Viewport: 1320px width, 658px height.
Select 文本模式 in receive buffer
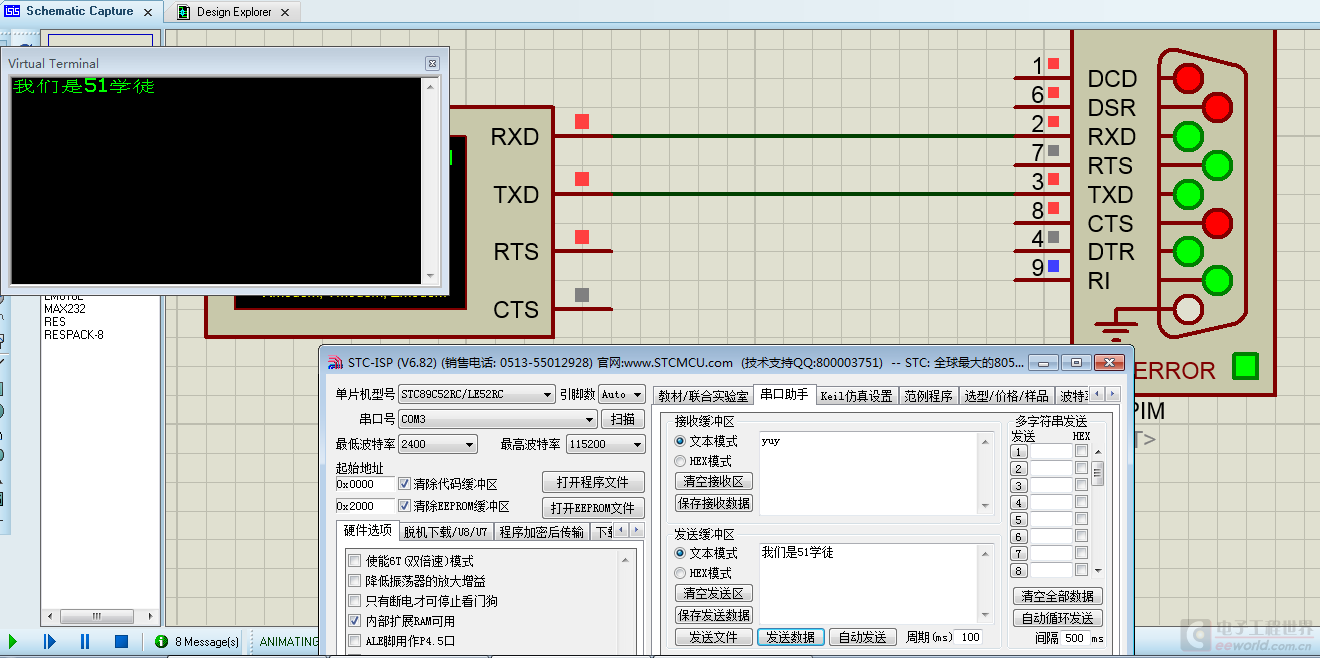[680, 441]
